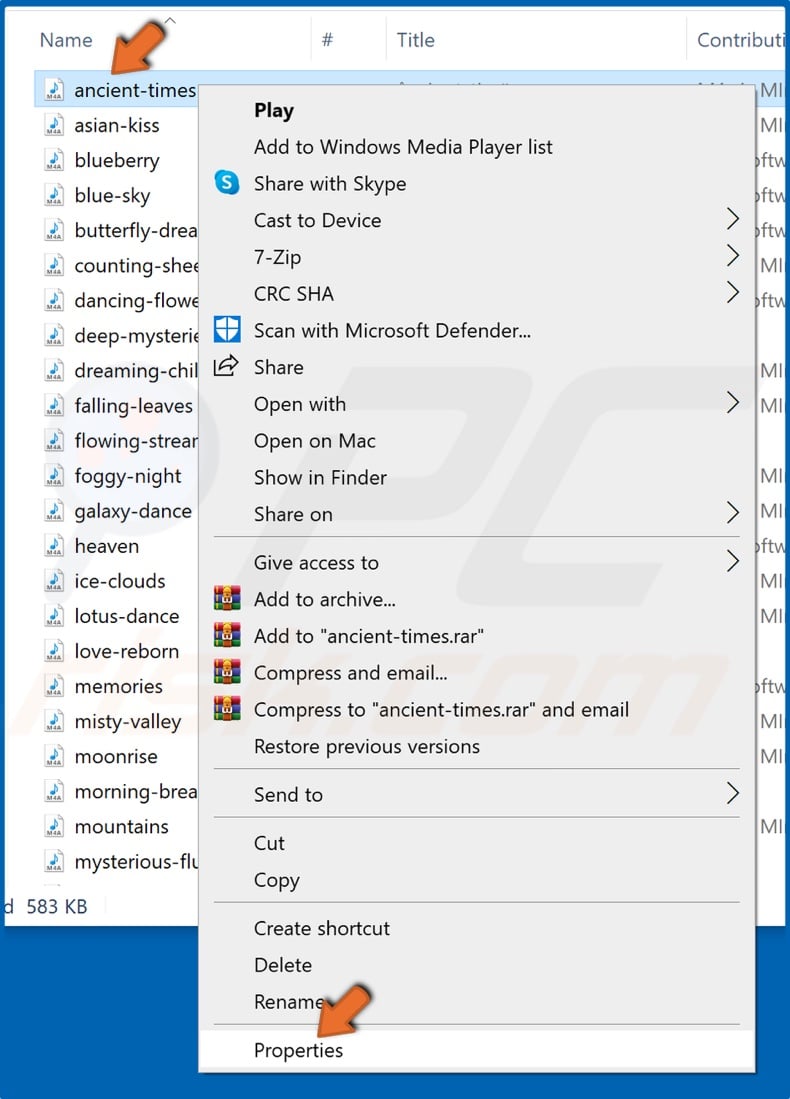The image size is (790, 1099).
Task: Click WinRAR icon beside Add to archive
Action: point(226,599)
